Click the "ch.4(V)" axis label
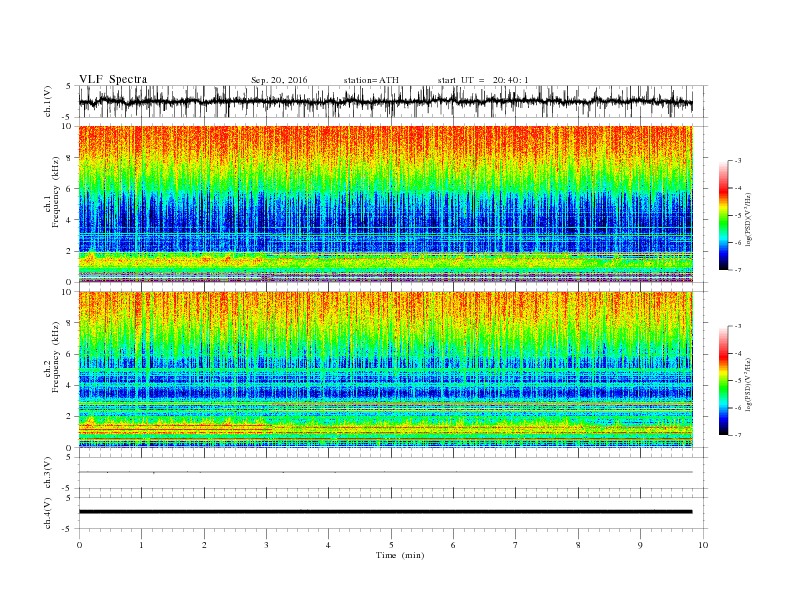Viewport: 792px width, 612px height. pyautogui.click(x=48, y=513)
